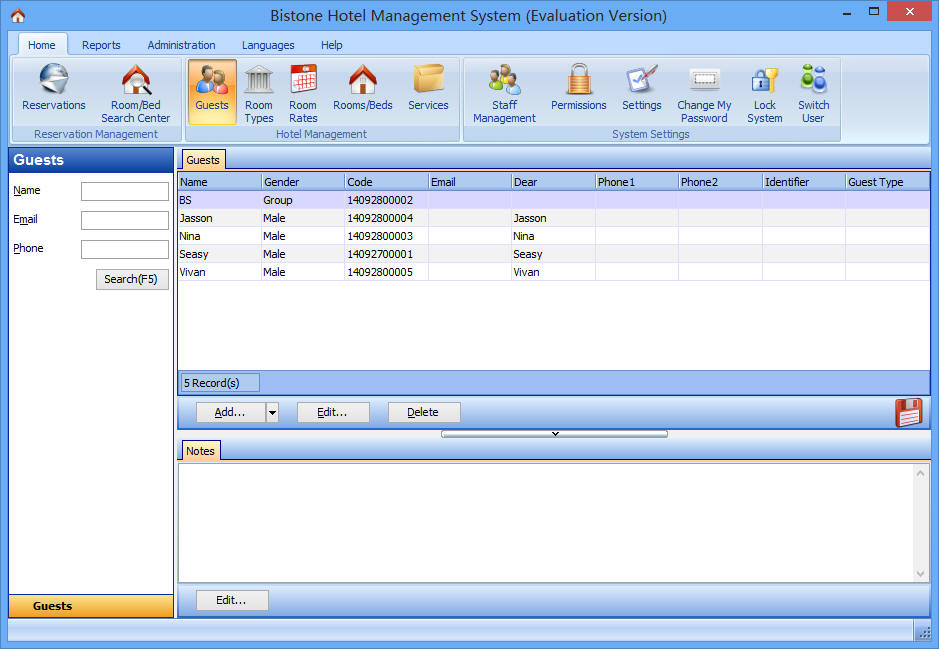Open the Languages ribbon tab
The width and height of the screenshot is (939, 649).
(268, 45)
